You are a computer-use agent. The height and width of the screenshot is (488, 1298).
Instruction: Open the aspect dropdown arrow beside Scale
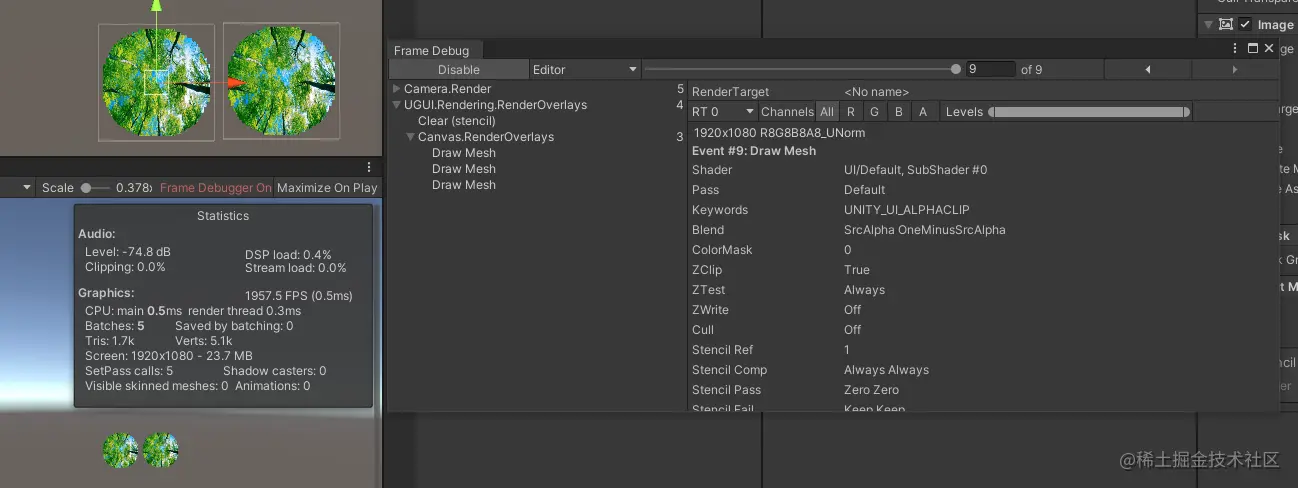pos(27,187)
